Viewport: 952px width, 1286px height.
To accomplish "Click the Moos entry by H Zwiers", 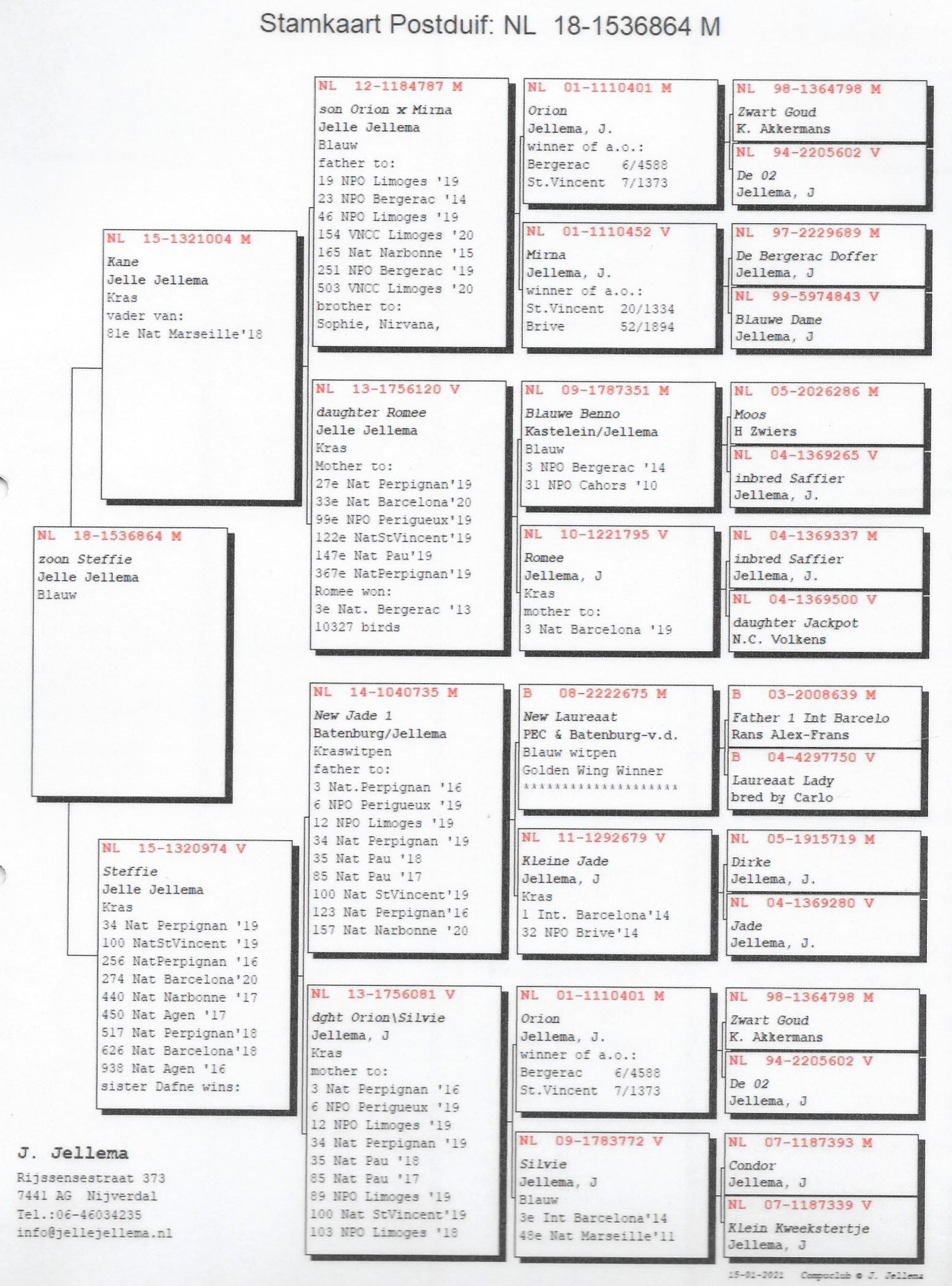I will (x=828, y=413).
